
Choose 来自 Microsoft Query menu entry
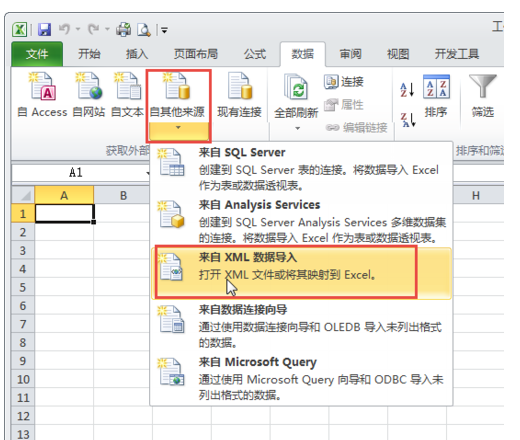coord(302,378)
